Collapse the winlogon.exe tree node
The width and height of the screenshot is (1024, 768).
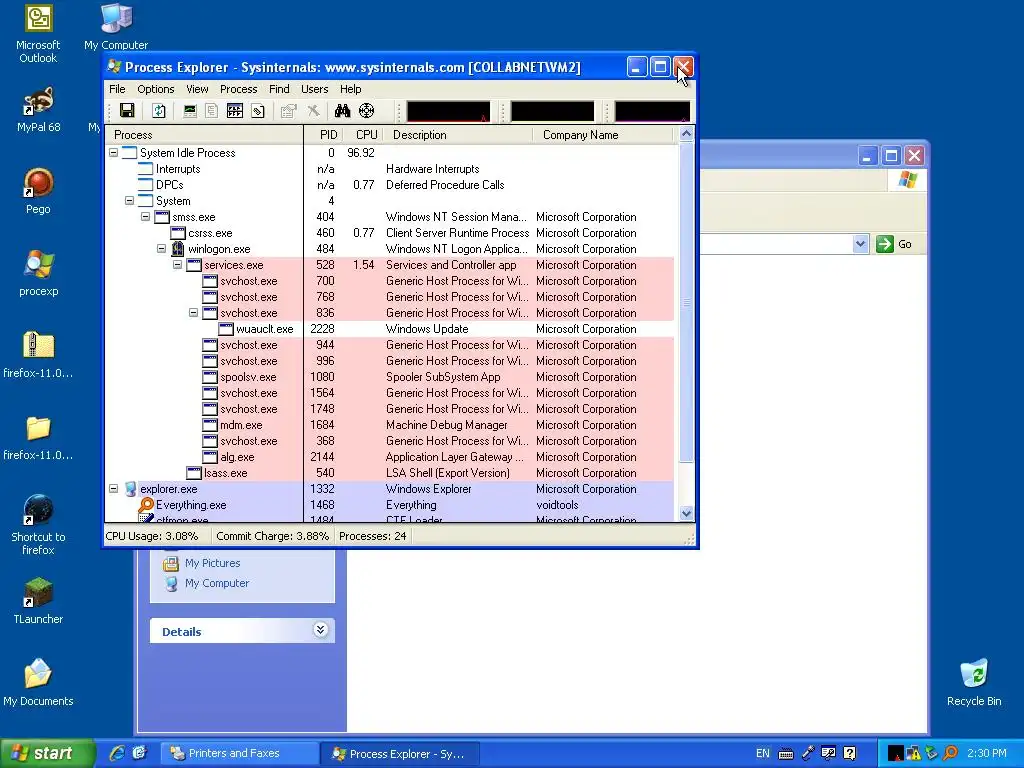[x=161, y=249]
